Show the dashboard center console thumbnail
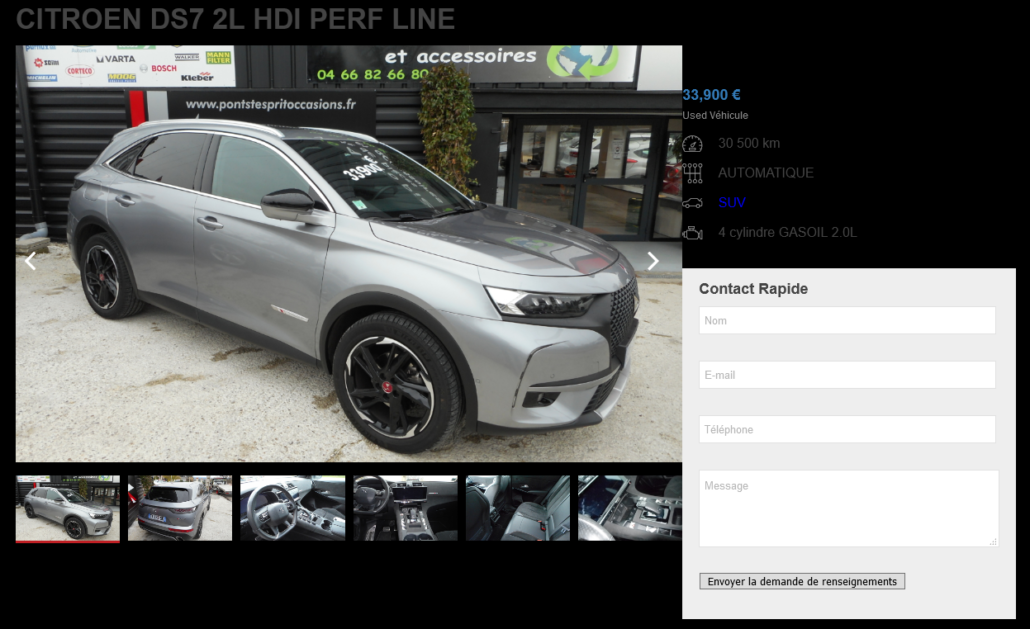This screenshot has width=1030, height=629. point(405,508)
